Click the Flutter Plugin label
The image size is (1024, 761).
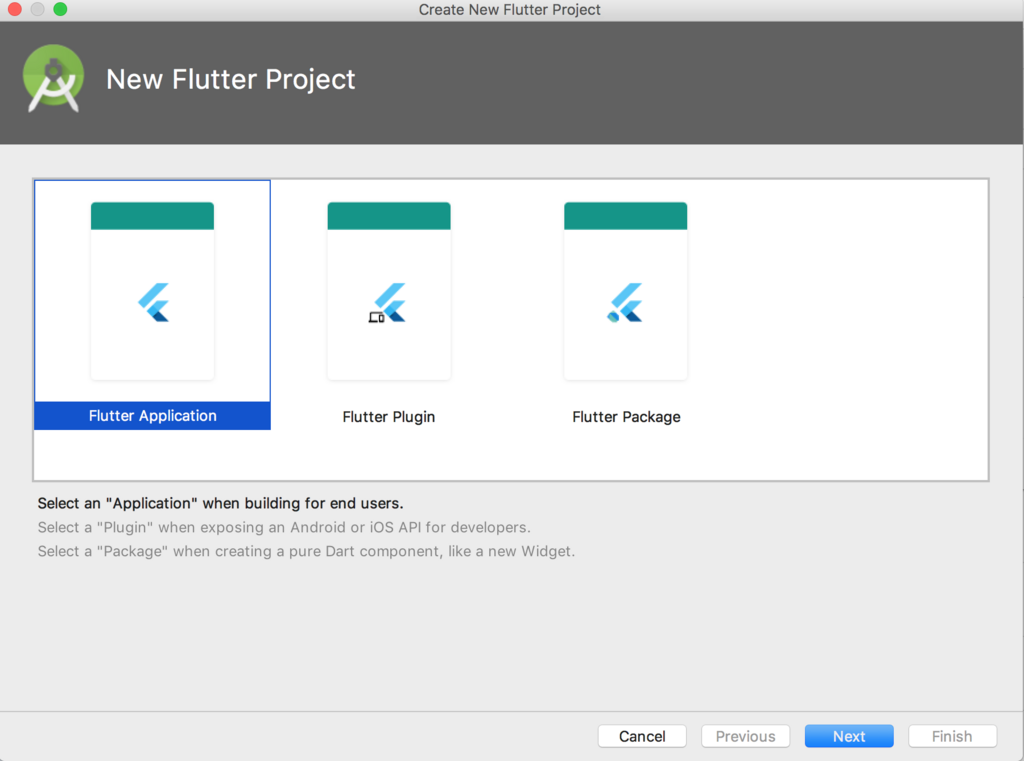(x=389, y=417)
